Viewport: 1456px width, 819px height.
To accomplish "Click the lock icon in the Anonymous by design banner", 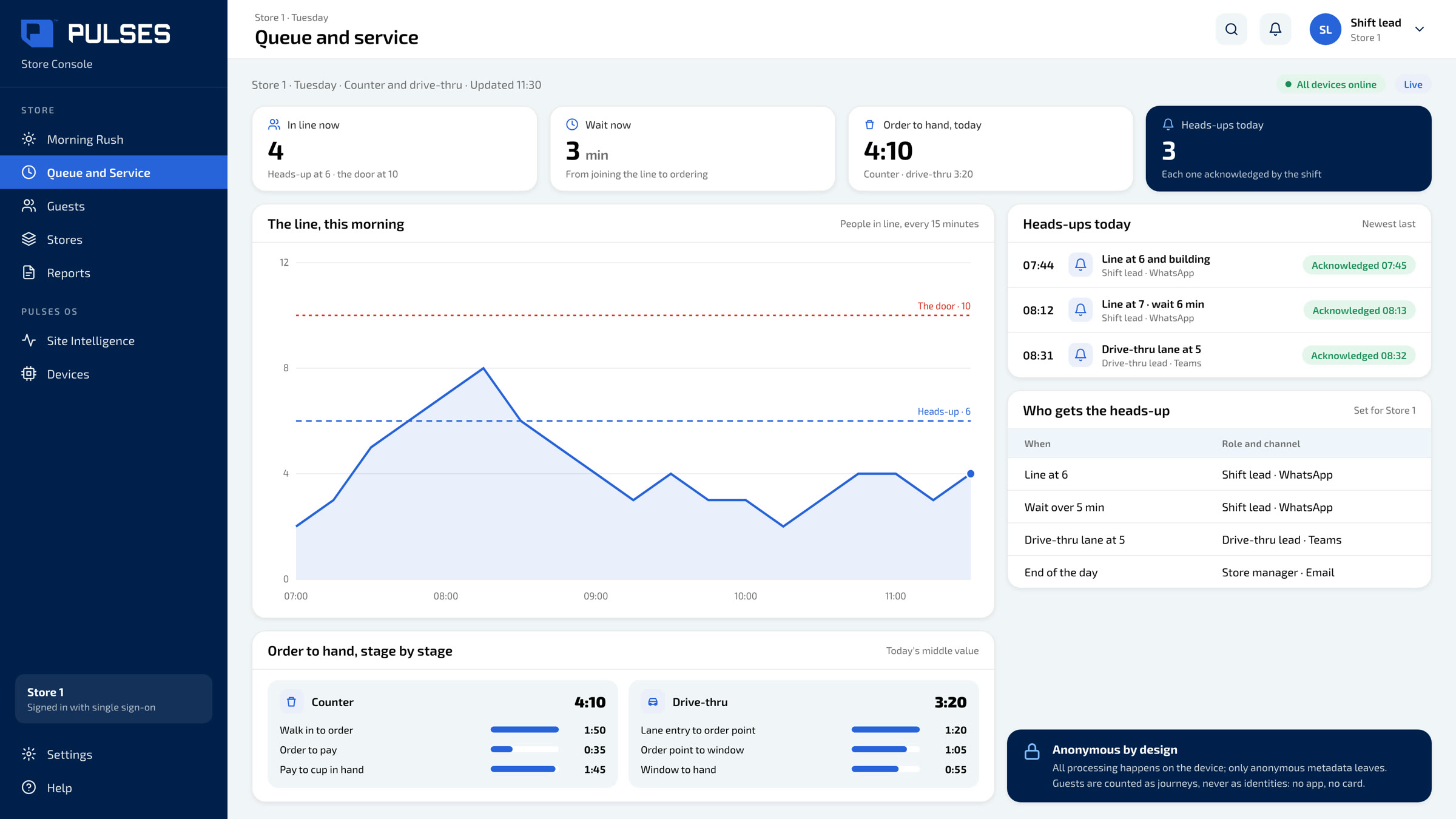I will point(1032,752).
